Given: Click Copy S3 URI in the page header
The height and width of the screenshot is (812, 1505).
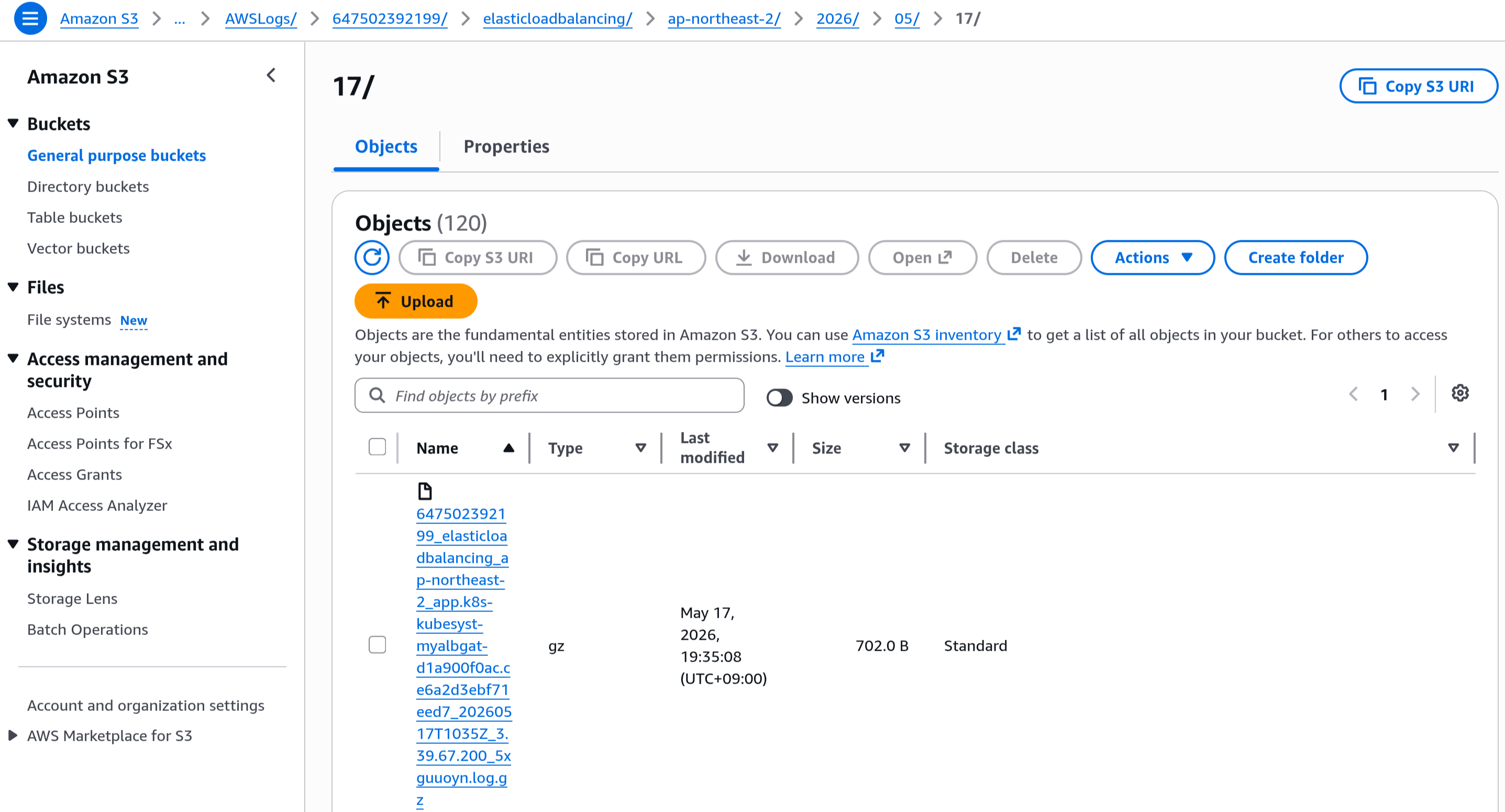Looking at the screenshot, I should point(1418,86).
